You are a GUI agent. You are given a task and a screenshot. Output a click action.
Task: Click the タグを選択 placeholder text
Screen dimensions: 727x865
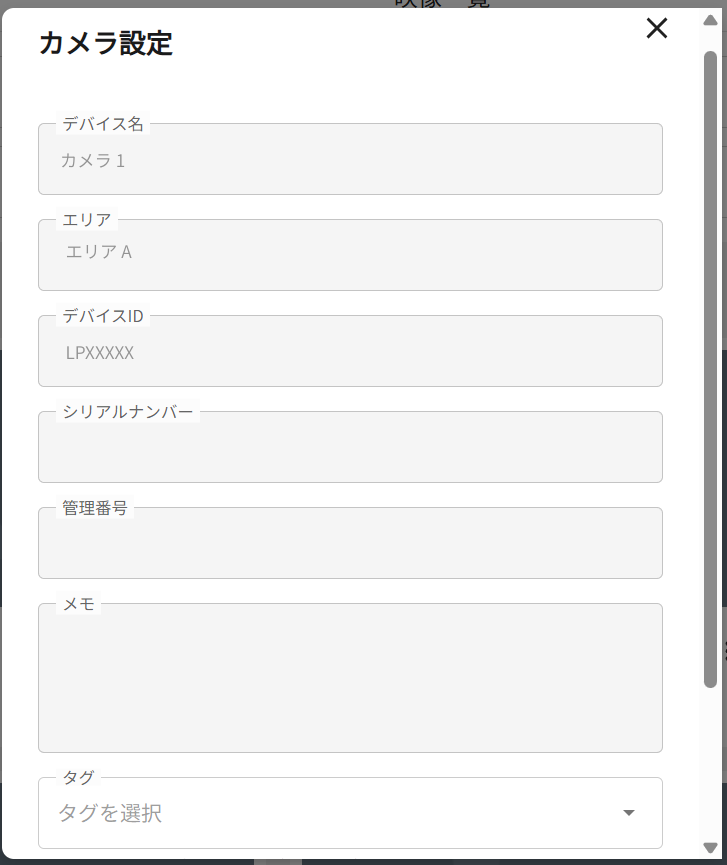pos(110,813)
